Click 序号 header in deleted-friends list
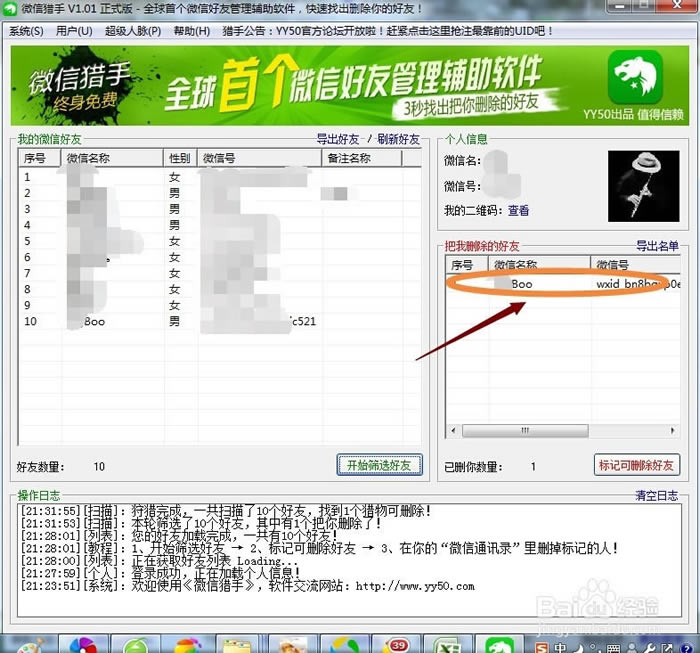Viewport: 700px width, 653px height. tap(467, 265)
